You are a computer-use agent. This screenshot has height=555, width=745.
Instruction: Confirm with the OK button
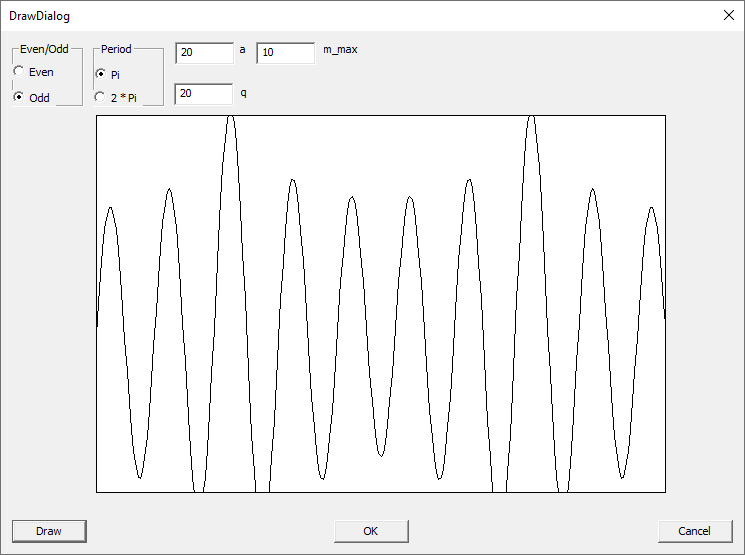pos(371,531)
